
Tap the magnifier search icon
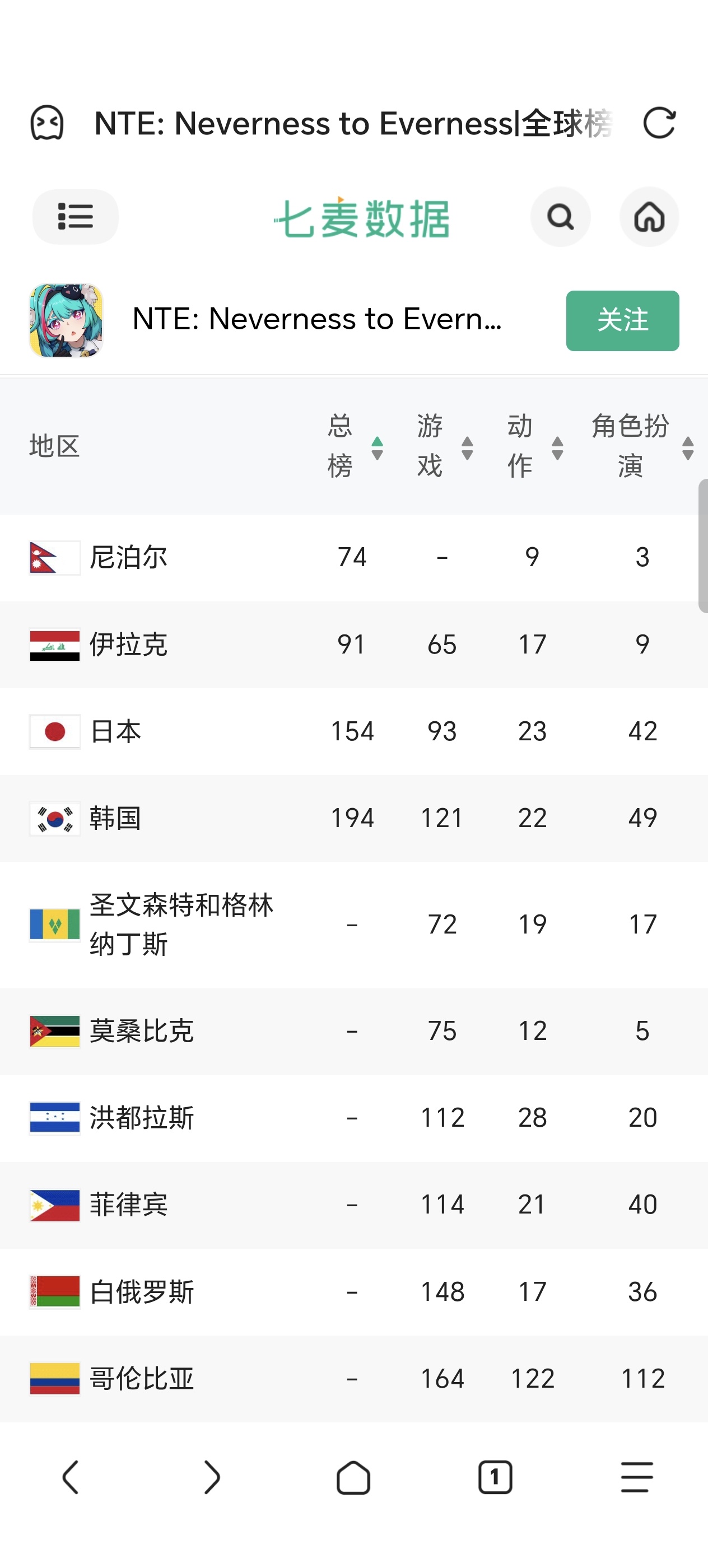pyautogui.click(x=560, y=217)
